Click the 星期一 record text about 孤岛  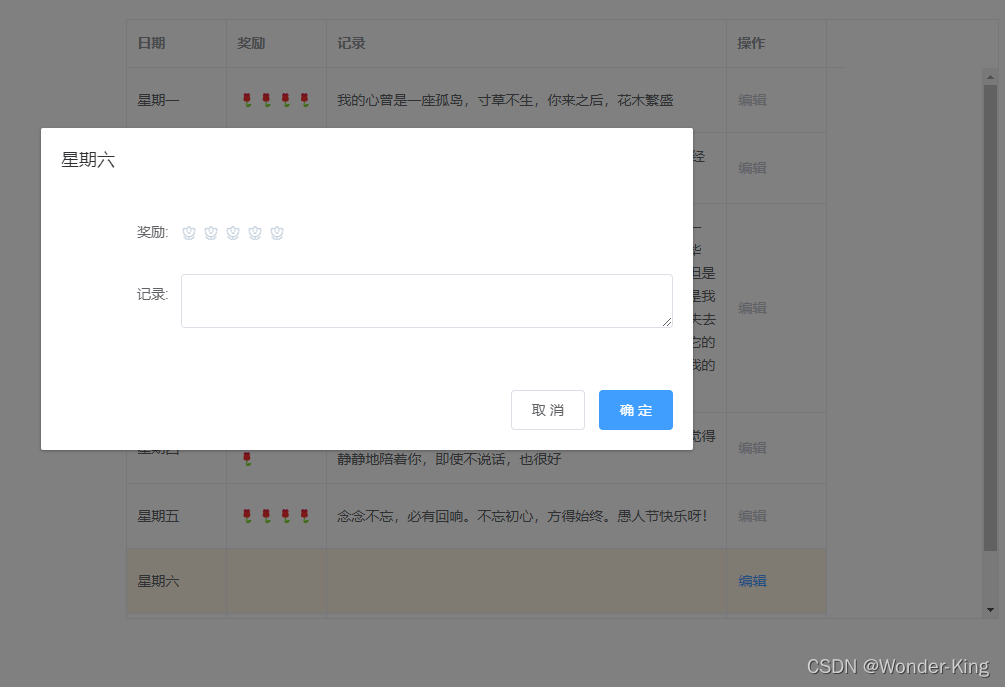[505, 100]
